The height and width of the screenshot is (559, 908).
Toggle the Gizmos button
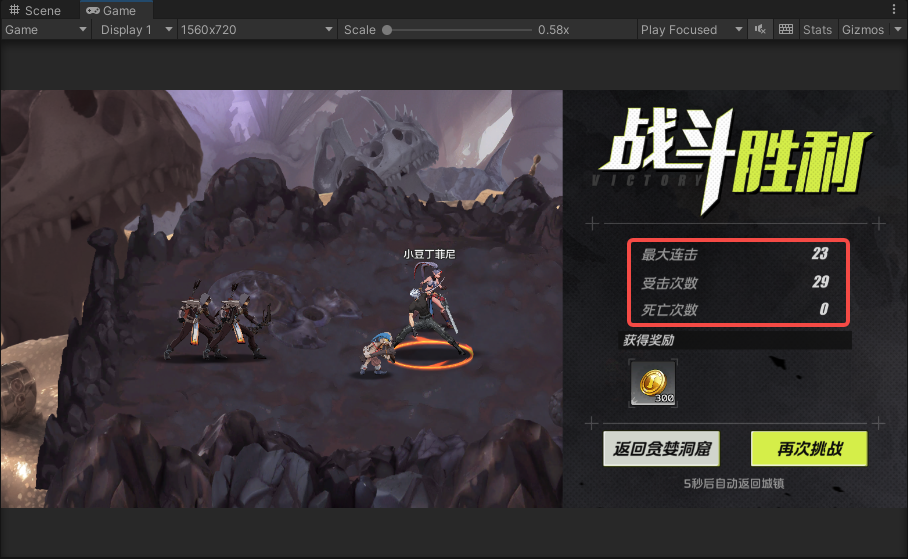863,30
